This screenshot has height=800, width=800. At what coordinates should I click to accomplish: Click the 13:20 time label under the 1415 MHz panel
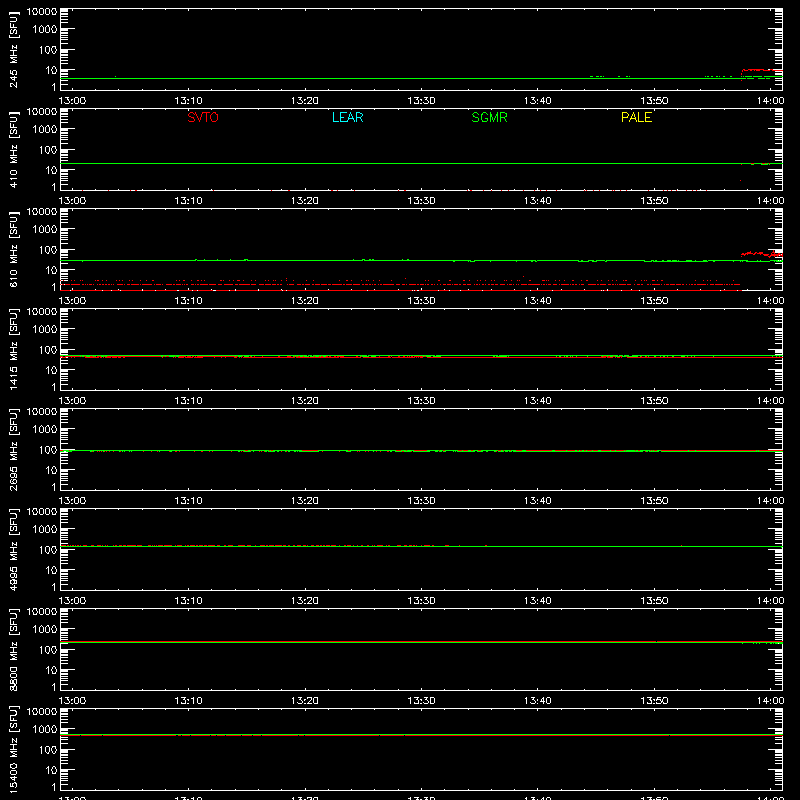click(x=305, y=401)
